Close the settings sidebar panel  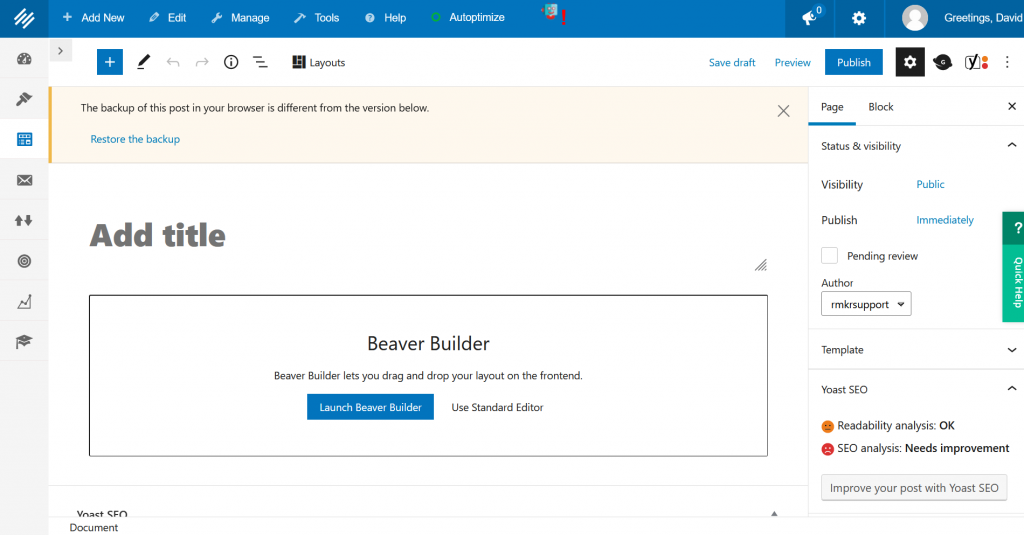coord(1012,106)
